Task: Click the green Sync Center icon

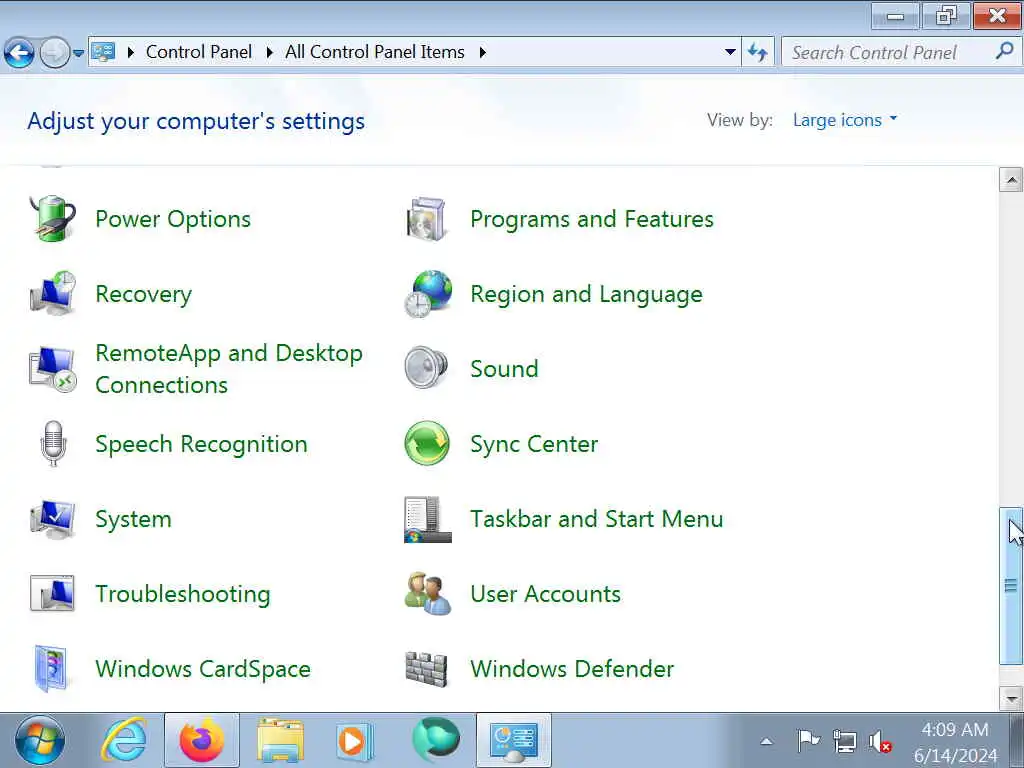Action: (x=427, y=443)
